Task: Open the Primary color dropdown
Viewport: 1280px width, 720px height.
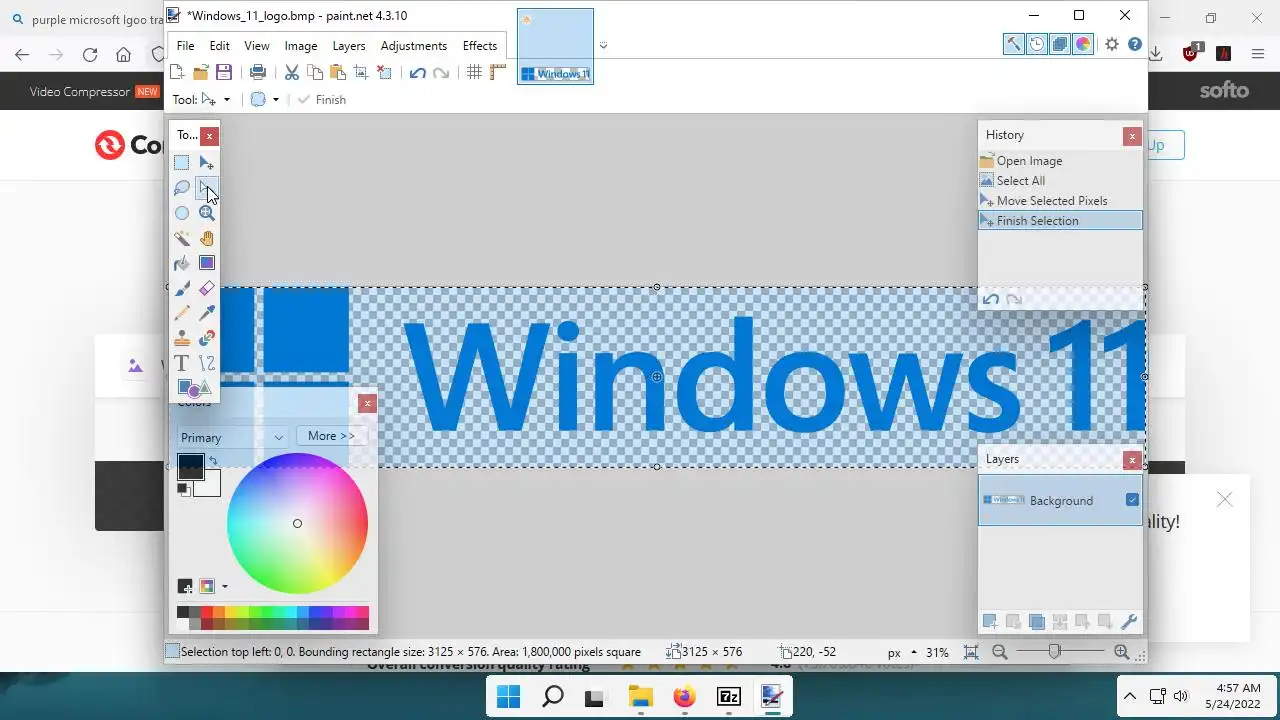Action: pos(233,437)
